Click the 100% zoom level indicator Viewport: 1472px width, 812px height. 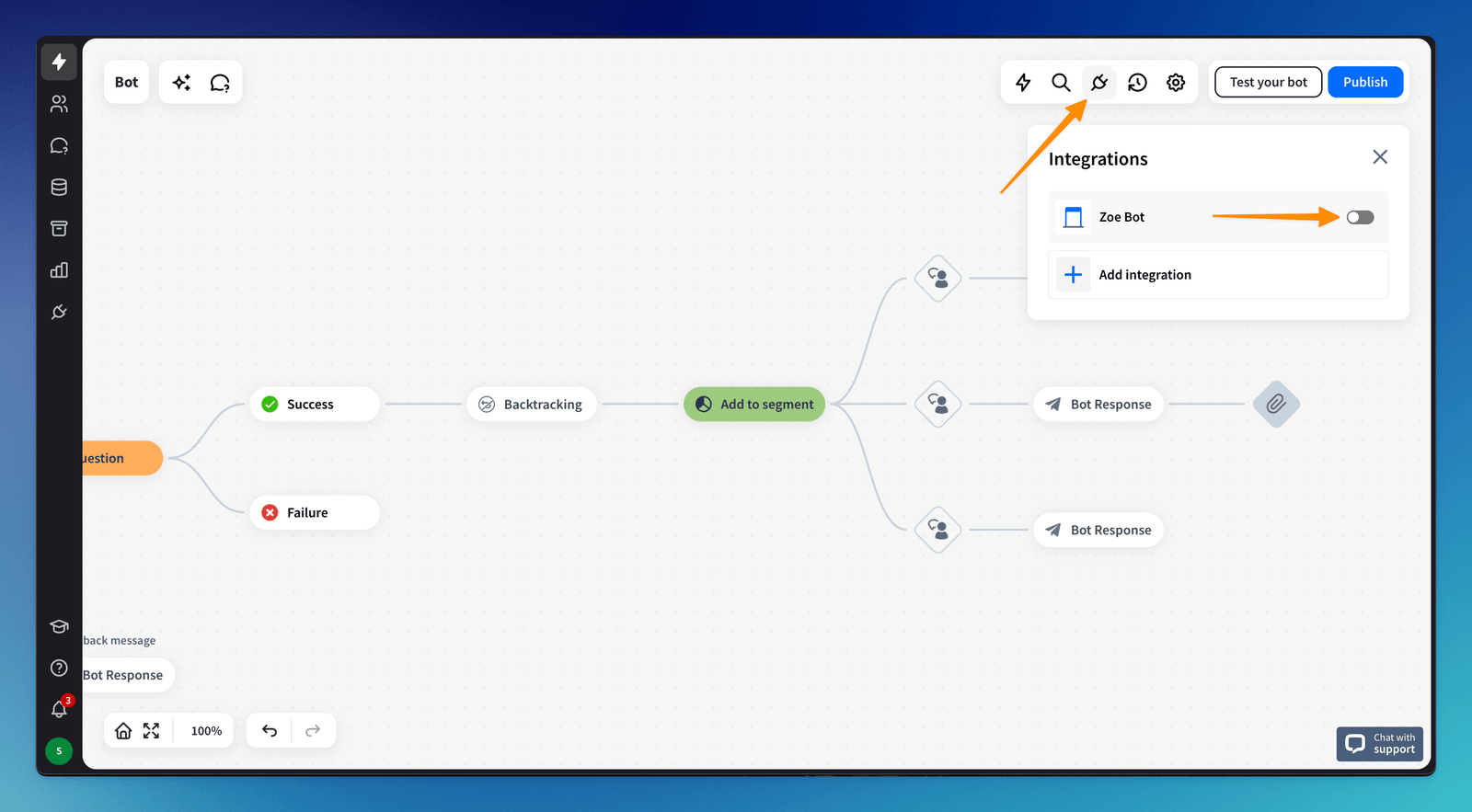coord(206,731)
